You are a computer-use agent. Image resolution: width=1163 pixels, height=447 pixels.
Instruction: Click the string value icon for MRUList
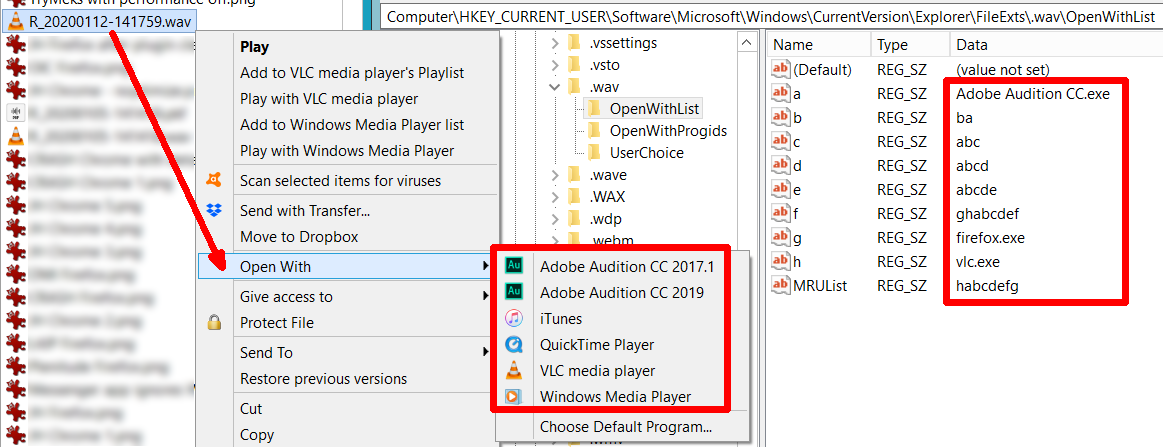pyautogui.click(x=781, y=285)
